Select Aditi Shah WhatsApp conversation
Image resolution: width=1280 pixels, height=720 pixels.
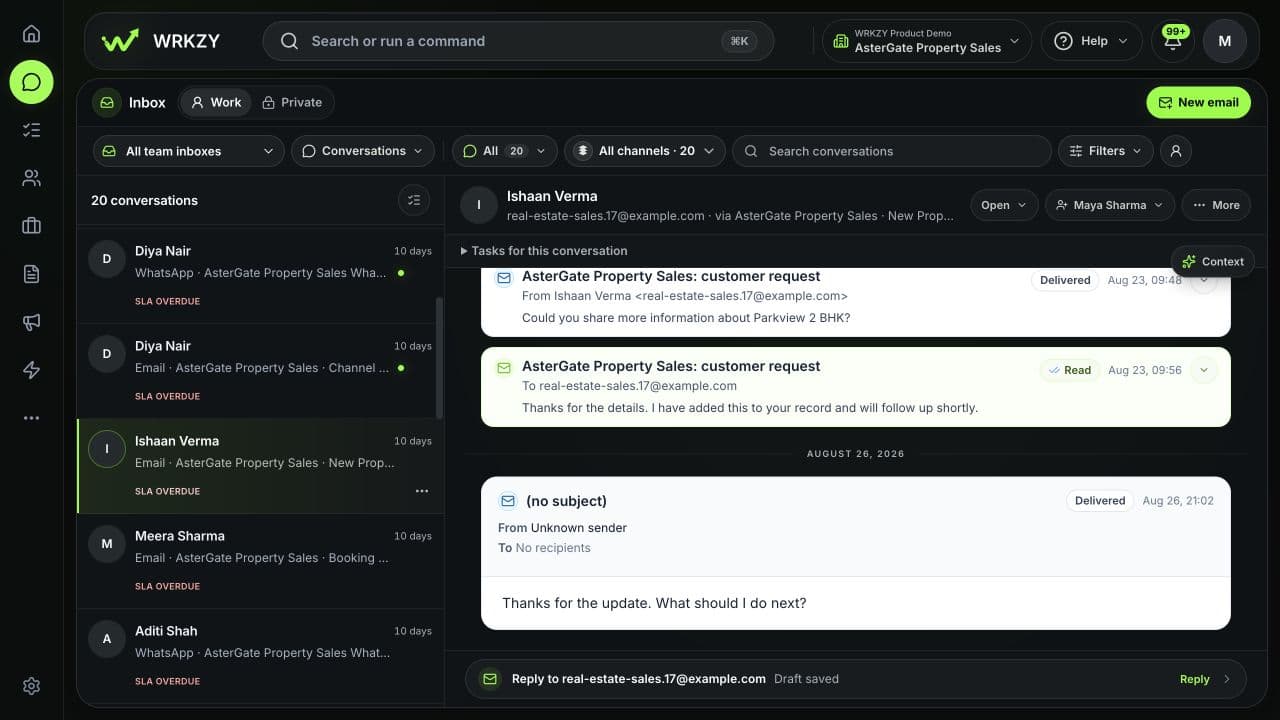[x=260, y=656]
